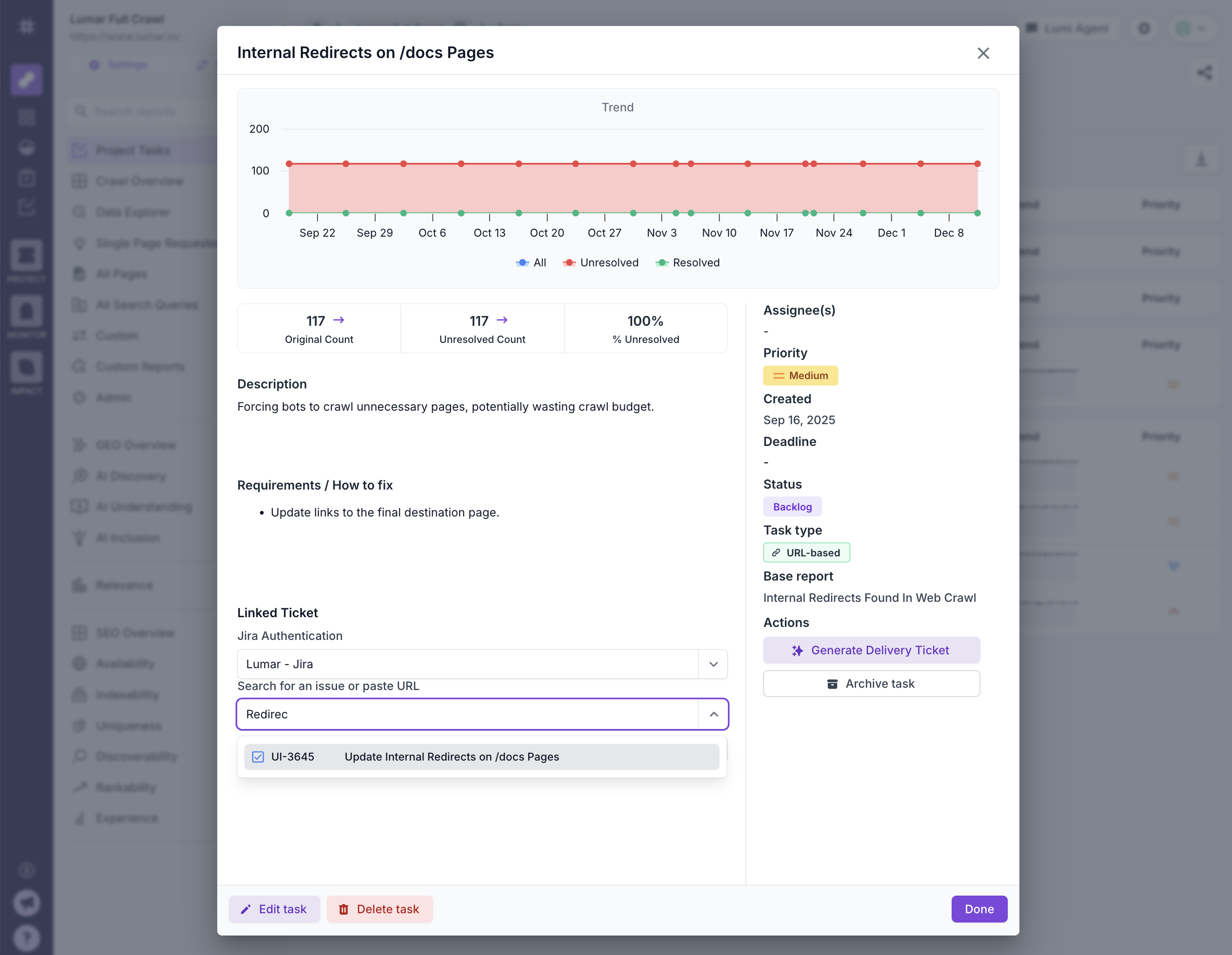Click the trash icon on Delete task
This screenshot has width=1232, height=955.
coord(344,909)
